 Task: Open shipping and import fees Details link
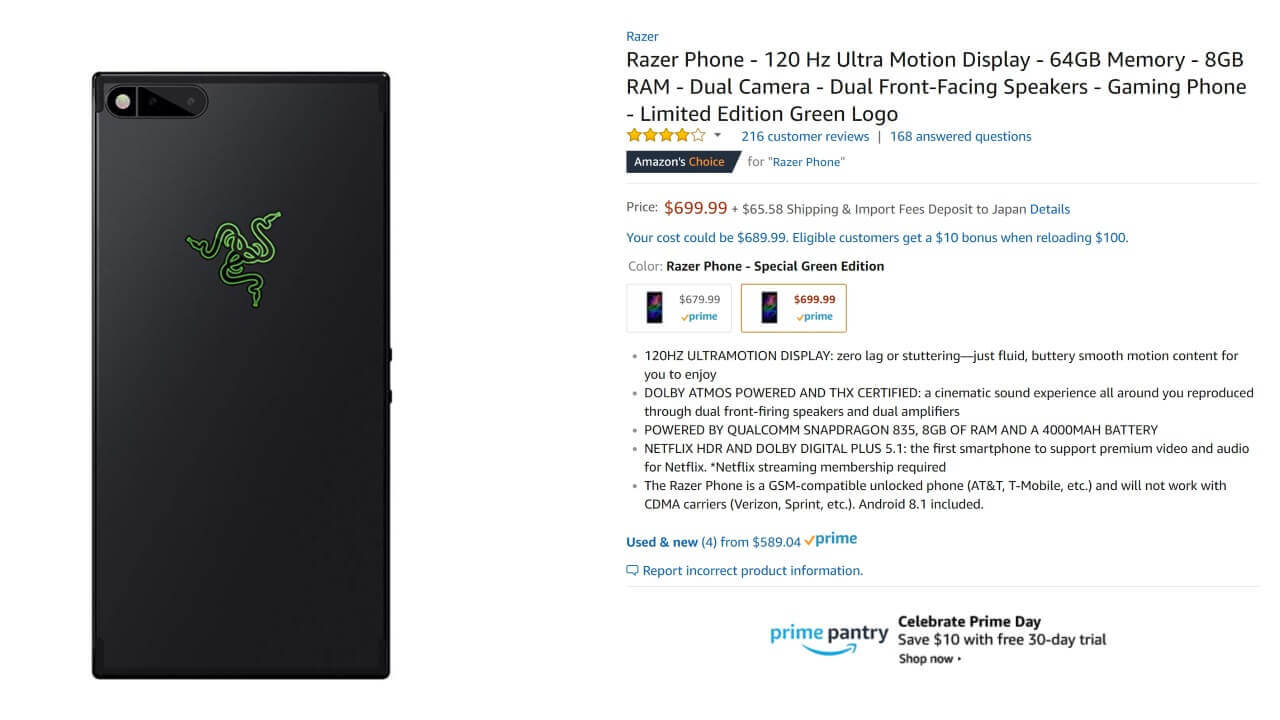click(x=1049, y=210)
